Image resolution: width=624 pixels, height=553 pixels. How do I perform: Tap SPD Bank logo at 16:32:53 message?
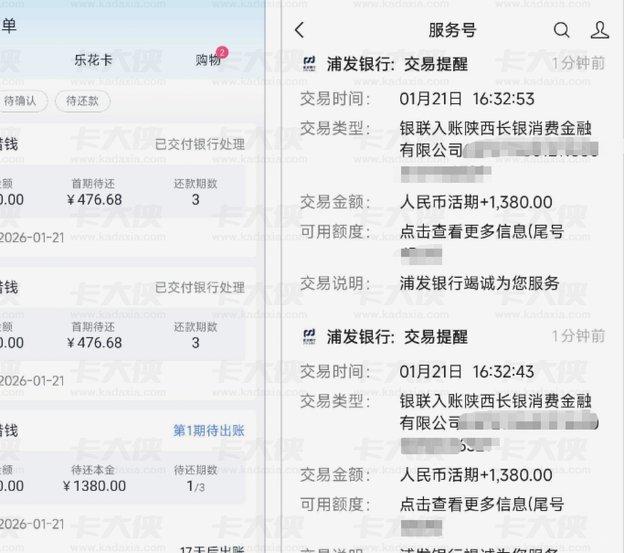point(309,64)
